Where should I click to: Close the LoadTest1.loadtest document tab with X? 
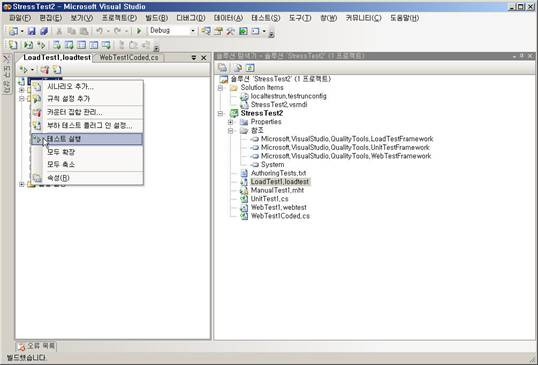[x=204, y=58]
